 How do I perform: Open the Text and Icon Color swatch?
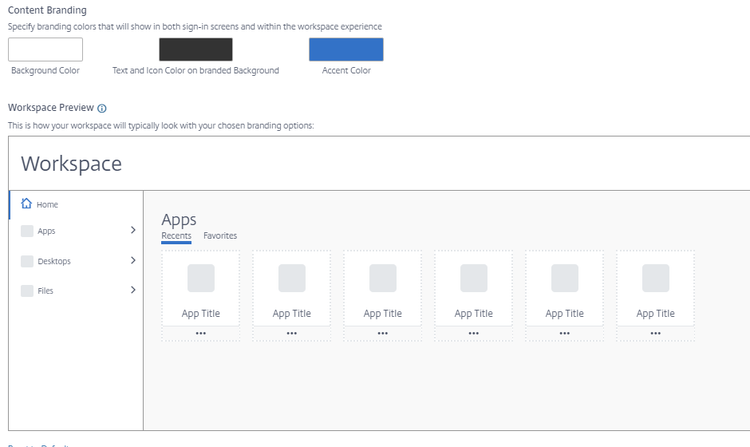pos(196,49)
